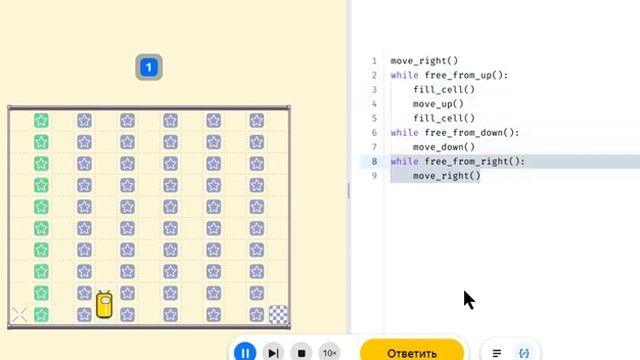Click highlighted line 8 while free_from_right()
This screenshot has width=640, height=360.
click(x=458, y=161)
